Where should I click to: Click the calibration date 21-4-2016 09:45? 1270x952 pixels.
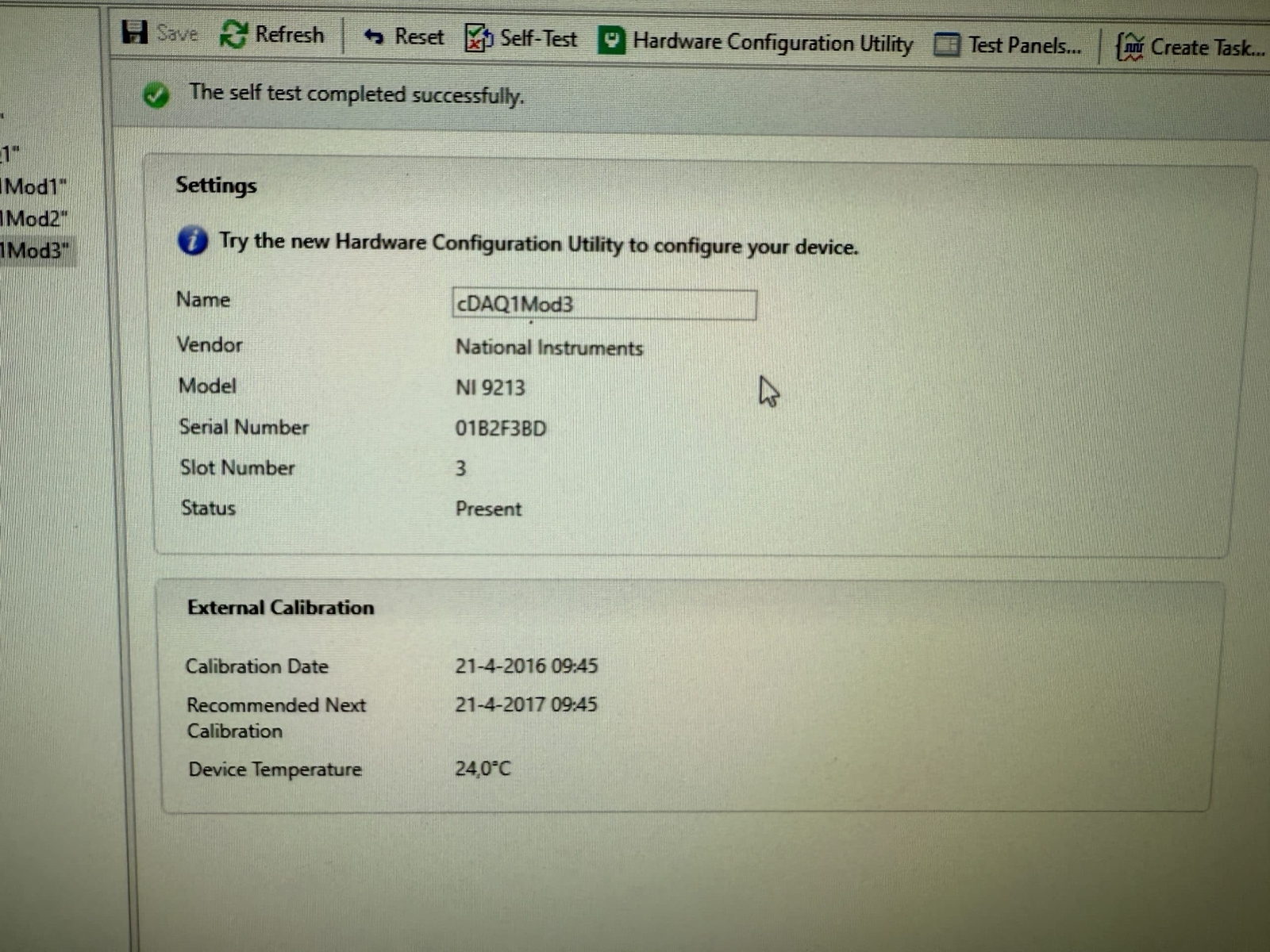(526, 666)
